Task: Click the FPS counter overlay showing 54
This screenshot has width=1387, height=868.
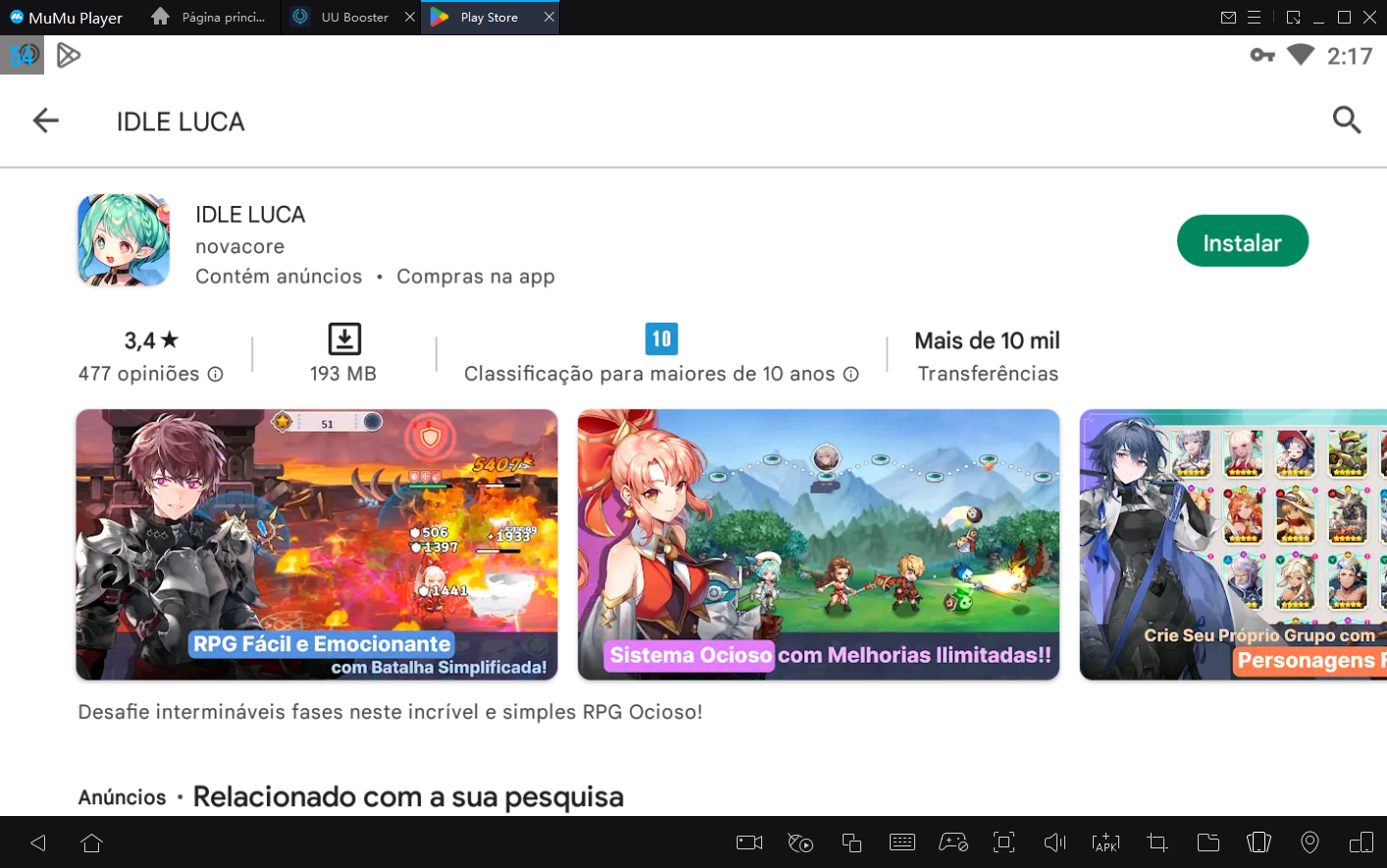Action: (22, 55)
